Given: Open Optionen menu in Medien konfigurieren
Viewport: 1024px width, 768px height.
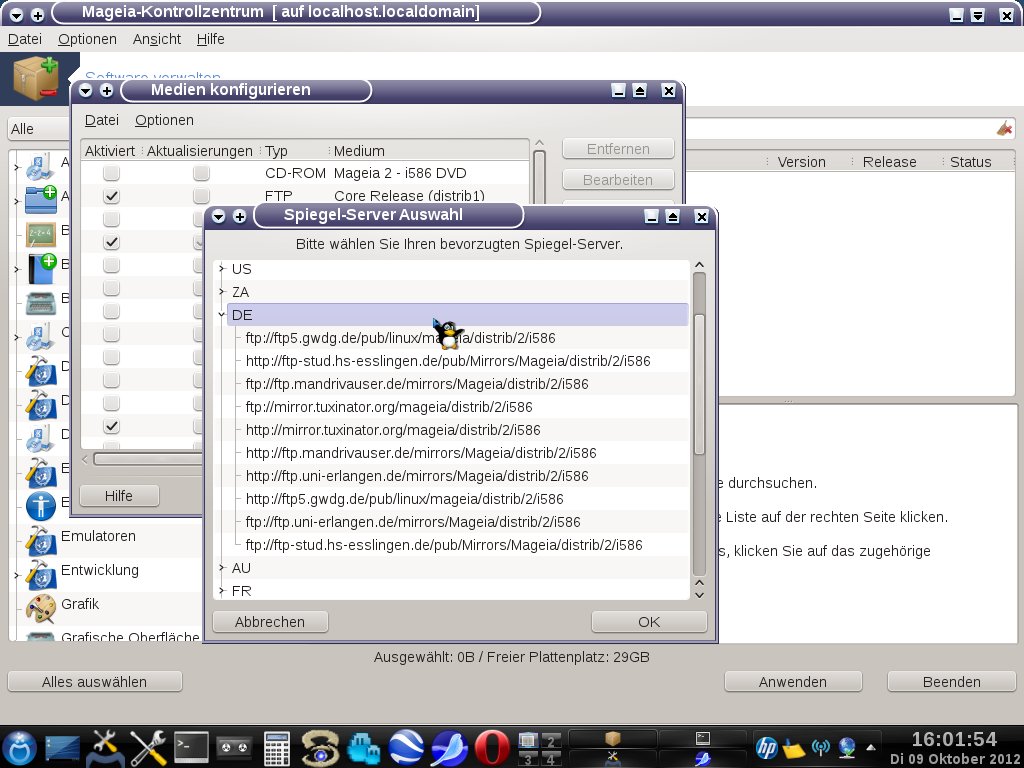Looking at the screenshot, I should click(x=164, y=120).
